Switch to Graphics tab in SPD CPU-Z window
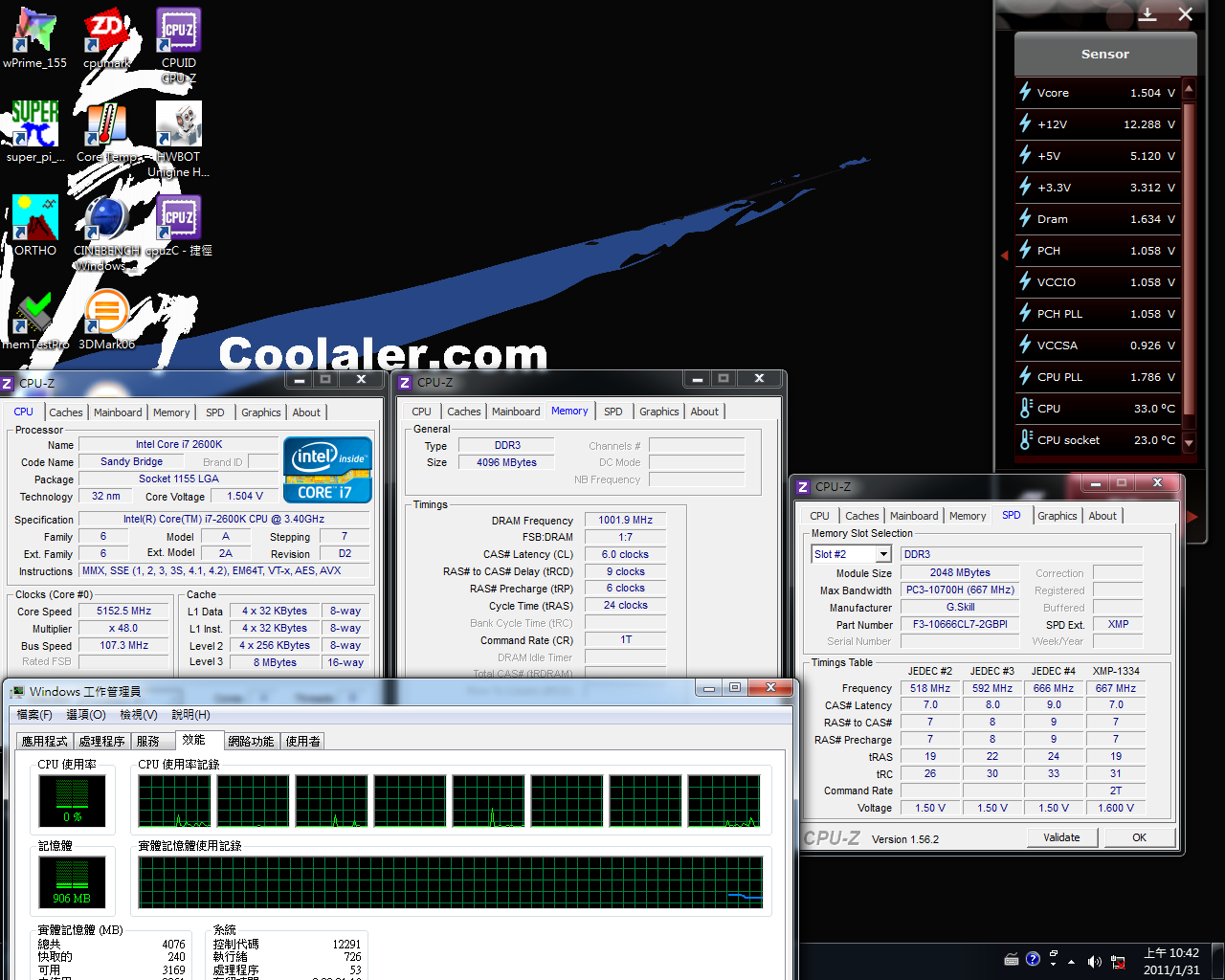This screenshot has height=980, width=1225. tap(1058, 516)
